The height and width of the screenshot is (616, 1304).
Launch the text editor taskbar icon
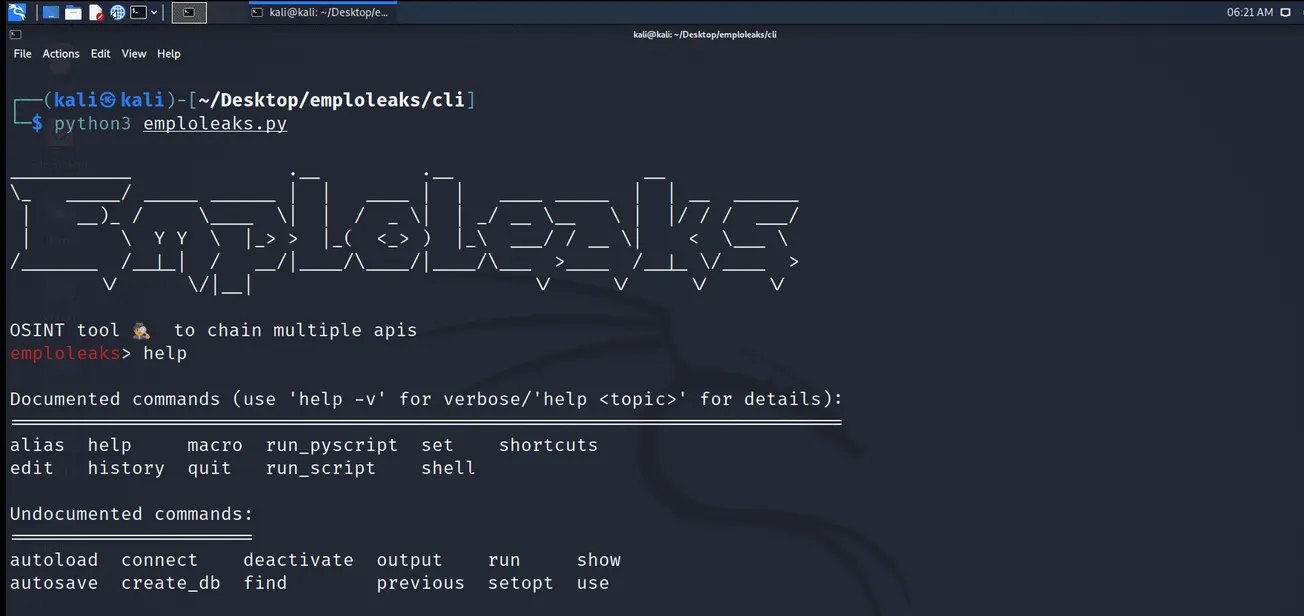pyautogui.click(x=95, y=12)
